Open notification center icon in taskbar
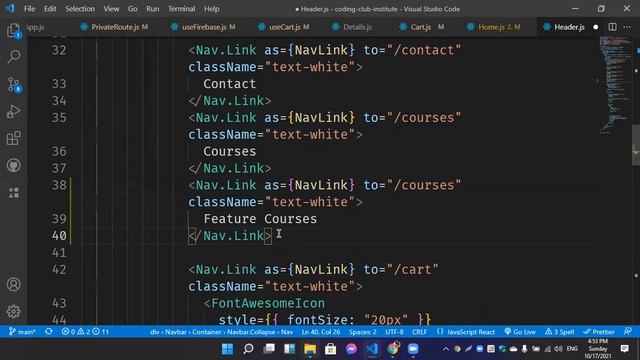Image resolution: width=640 pixels, height=360 pixels. (x=624, y=349)
